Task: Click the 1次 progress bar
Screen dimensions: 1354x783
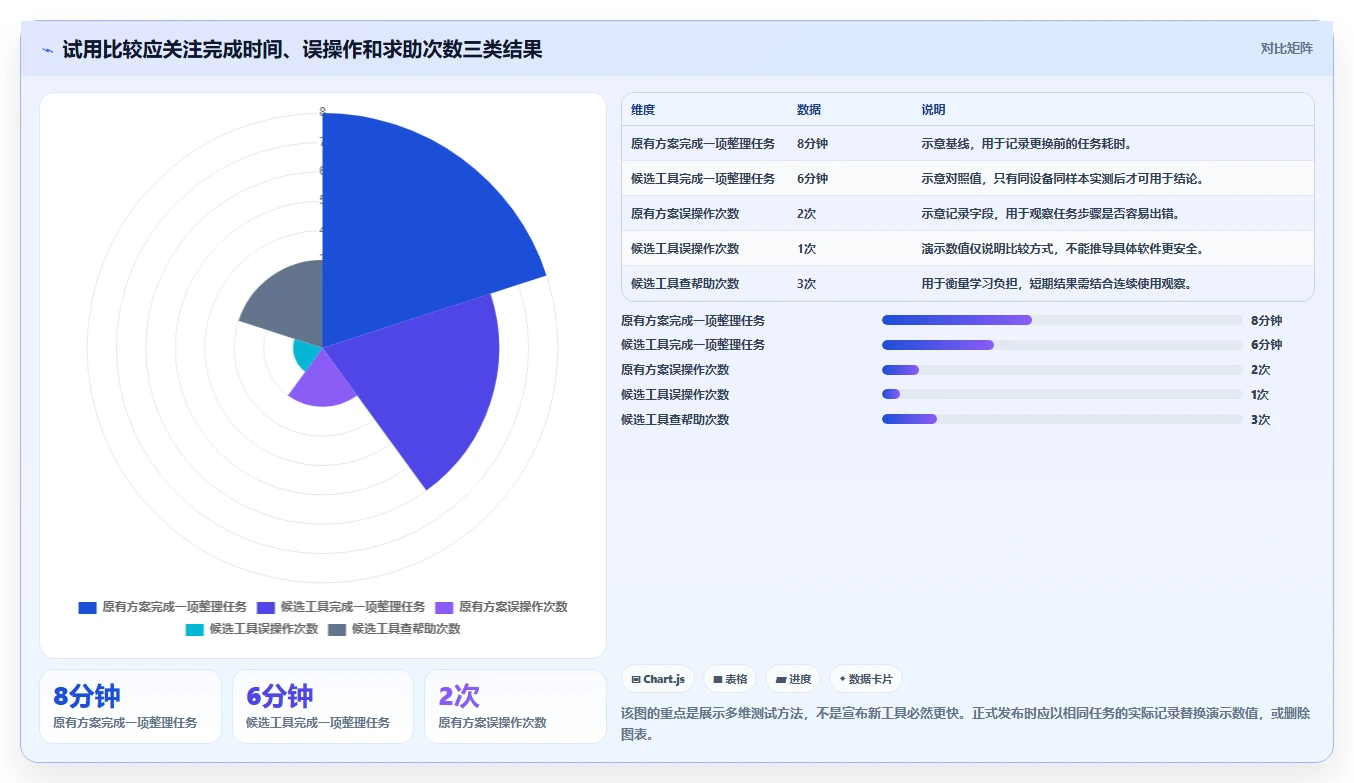Action: tap(1062, 394)
